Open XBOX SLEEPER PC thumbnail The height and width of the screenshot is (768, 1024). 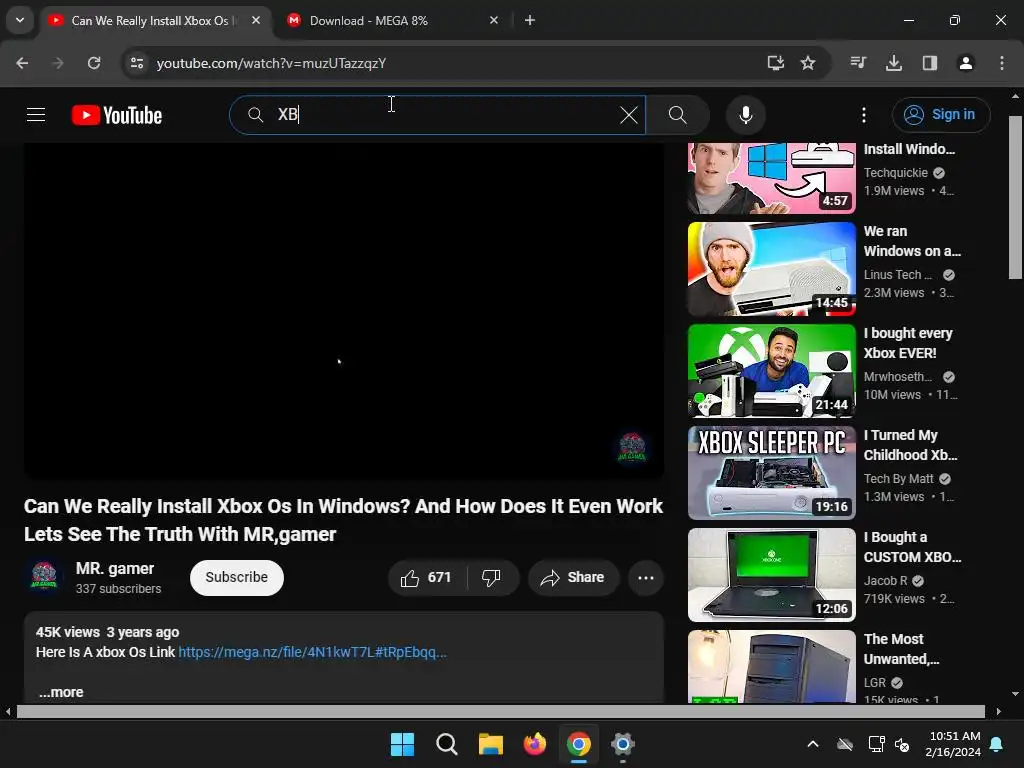tap(771, 472)
